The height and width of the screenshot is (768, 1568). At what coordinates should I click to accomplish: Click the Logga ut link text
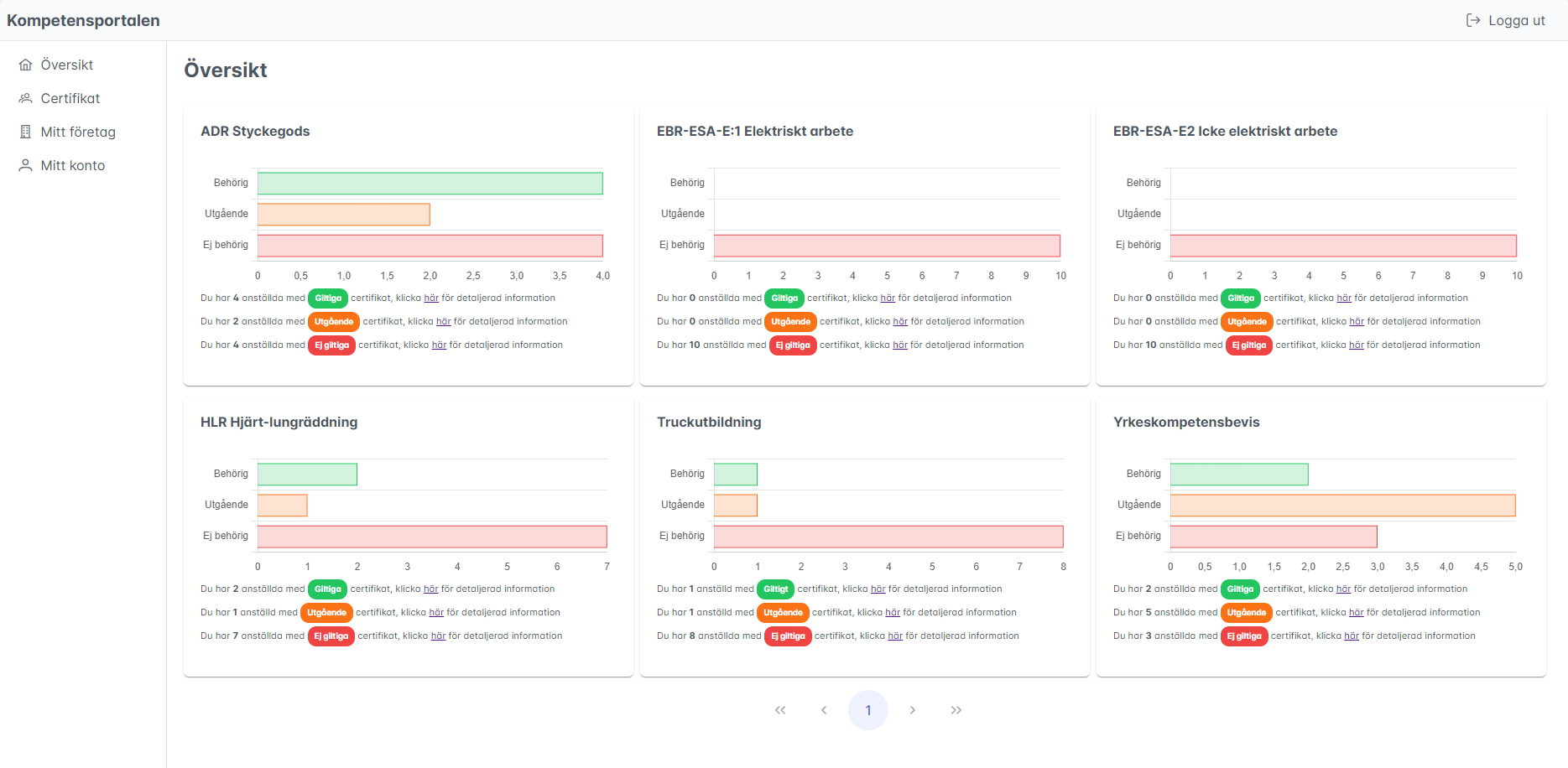(x=1517, y=20)
